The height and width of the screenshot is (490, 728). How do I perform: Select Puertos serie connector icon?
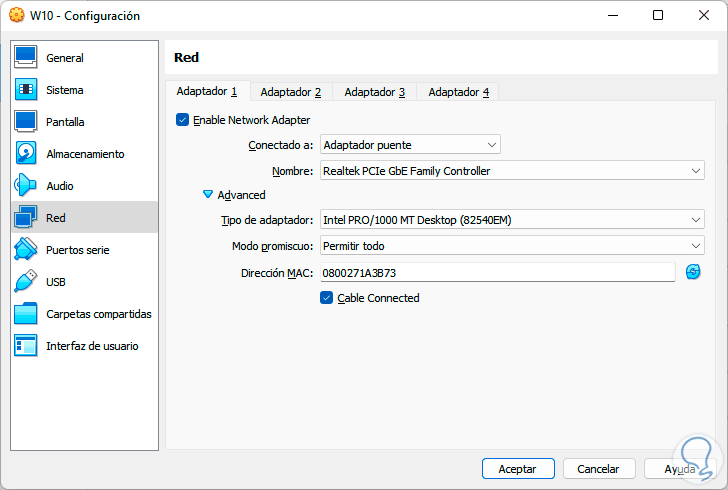click(x=26, y=250)
